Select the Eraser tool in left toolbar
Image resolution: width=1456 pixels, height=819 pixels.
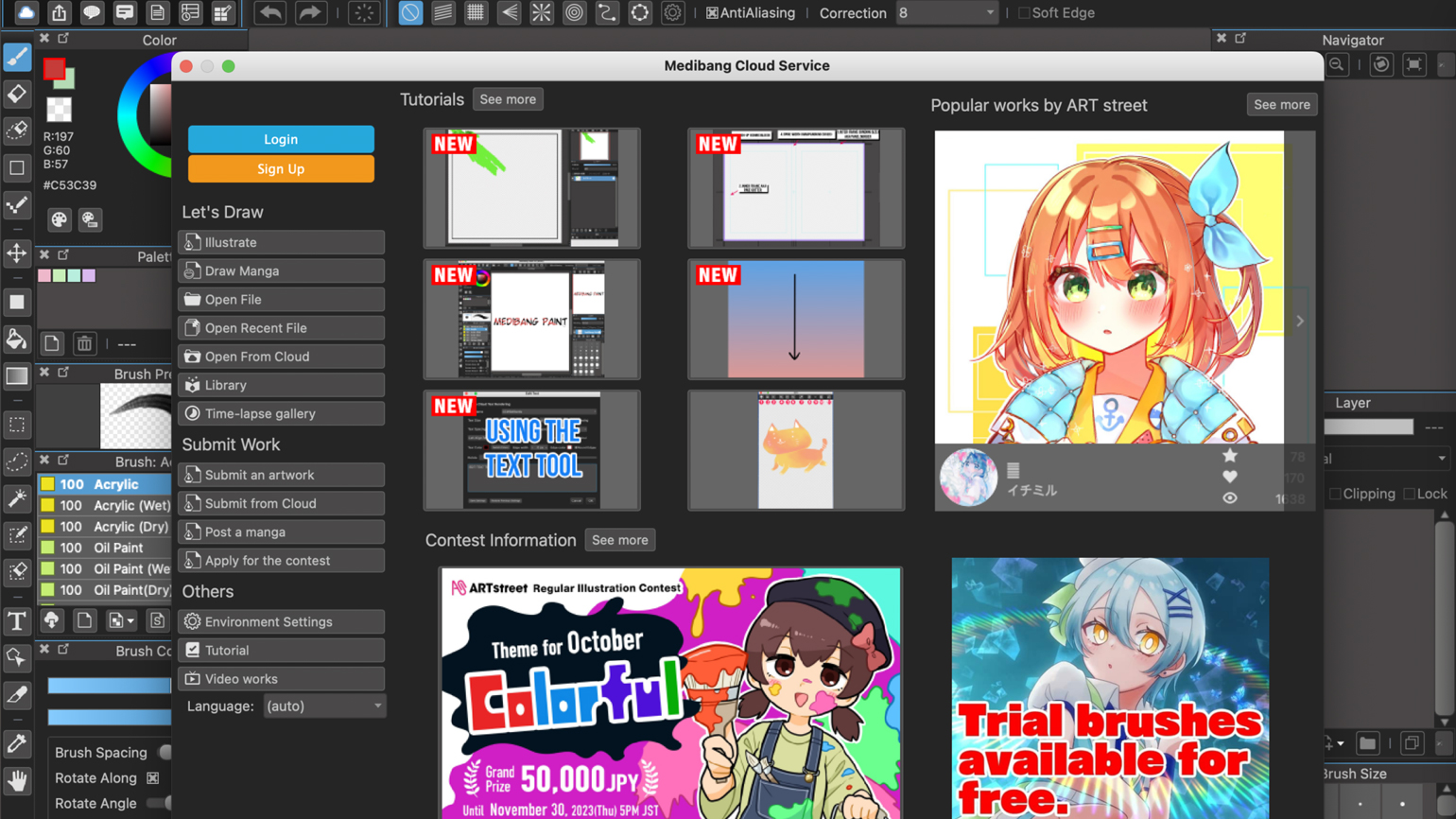17,94
